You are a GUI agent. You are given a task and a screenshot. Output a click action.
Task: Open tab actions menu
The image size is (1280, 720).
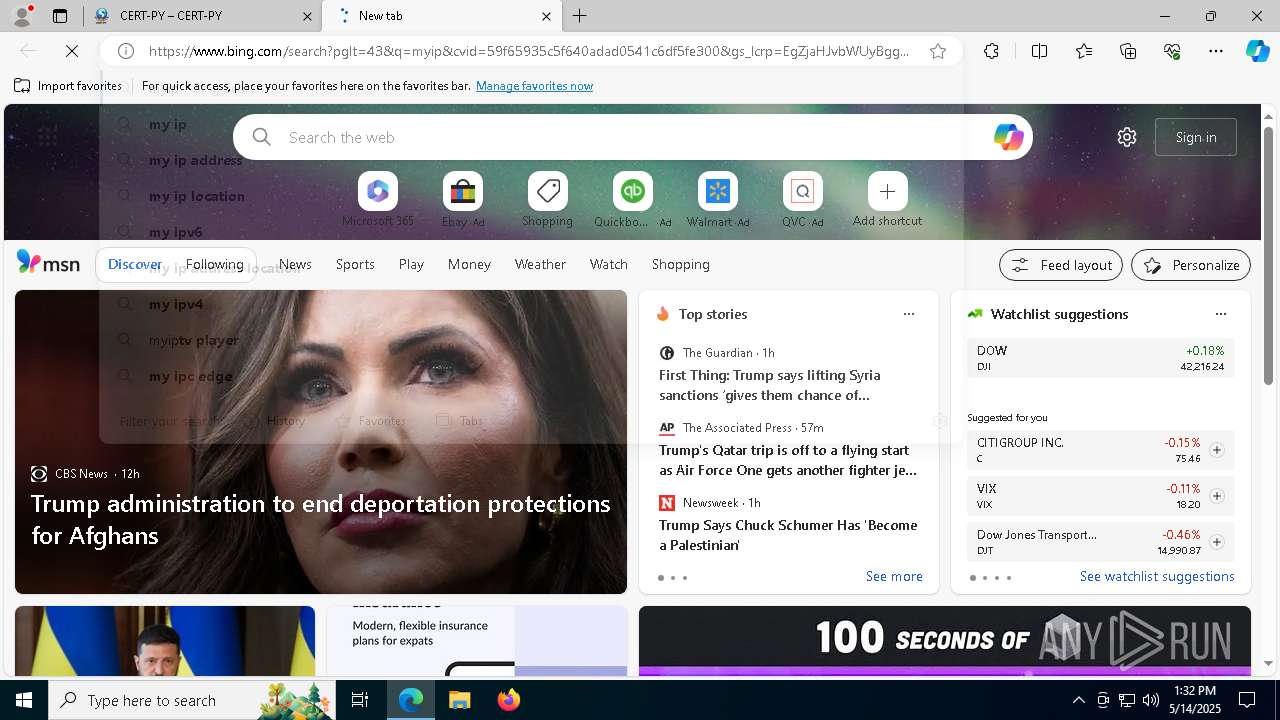60,16
